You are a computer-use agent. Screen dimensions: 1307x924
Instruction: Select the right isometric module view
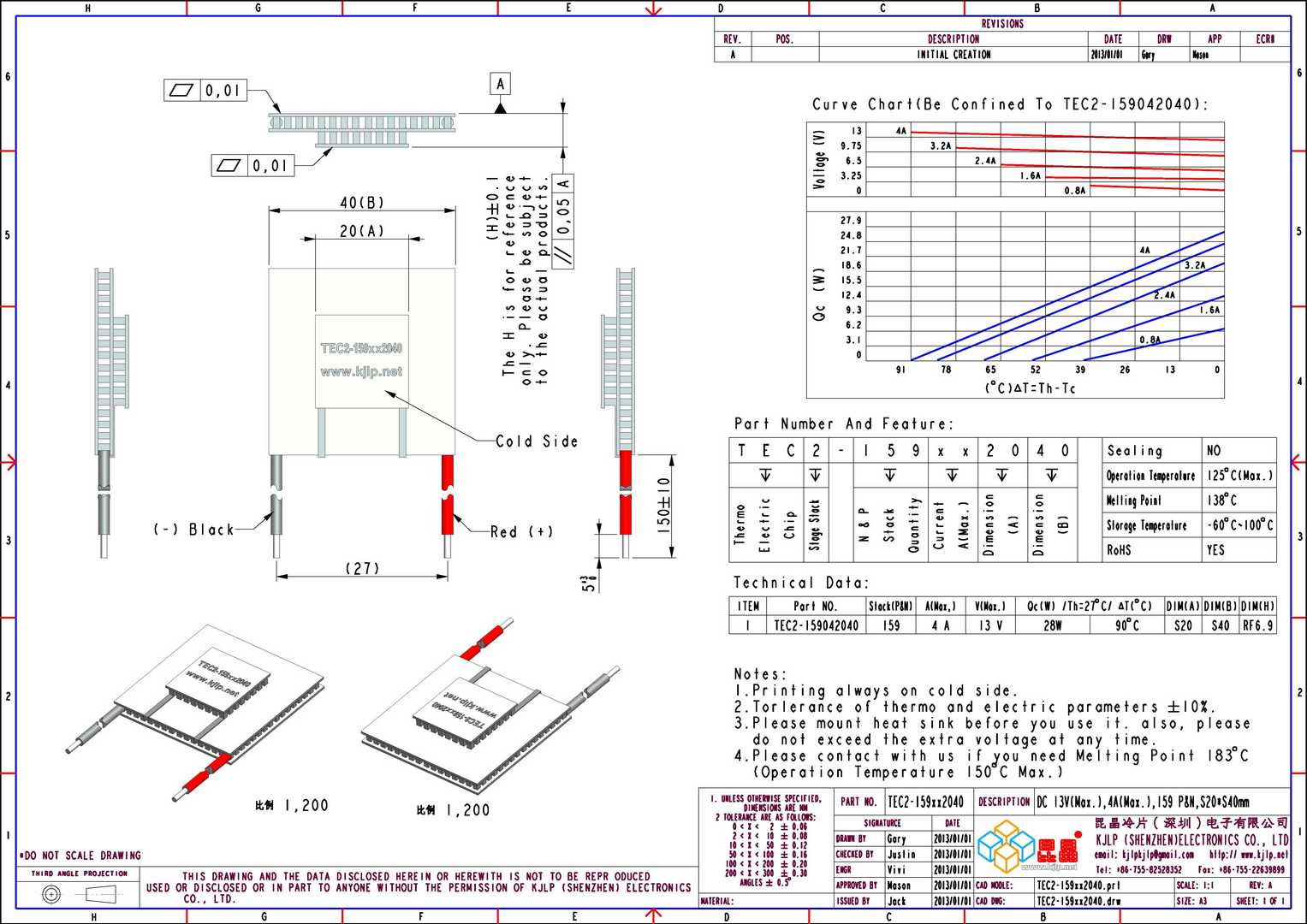coord(490,706)
